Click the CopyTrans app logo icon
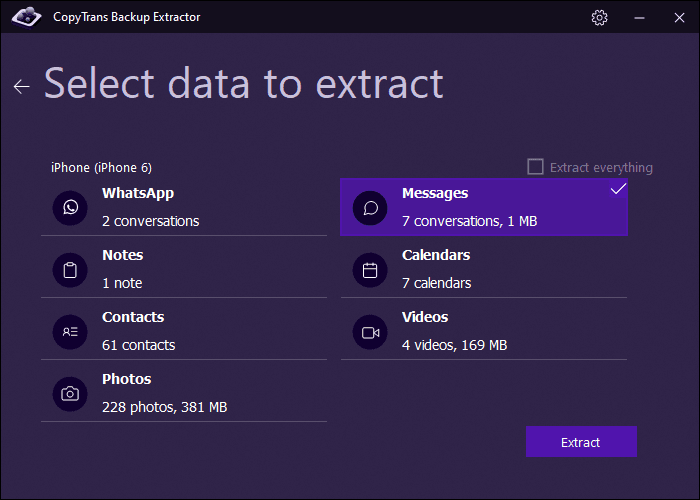The height and width of the screenshot is (500, 700). point(26,17)
